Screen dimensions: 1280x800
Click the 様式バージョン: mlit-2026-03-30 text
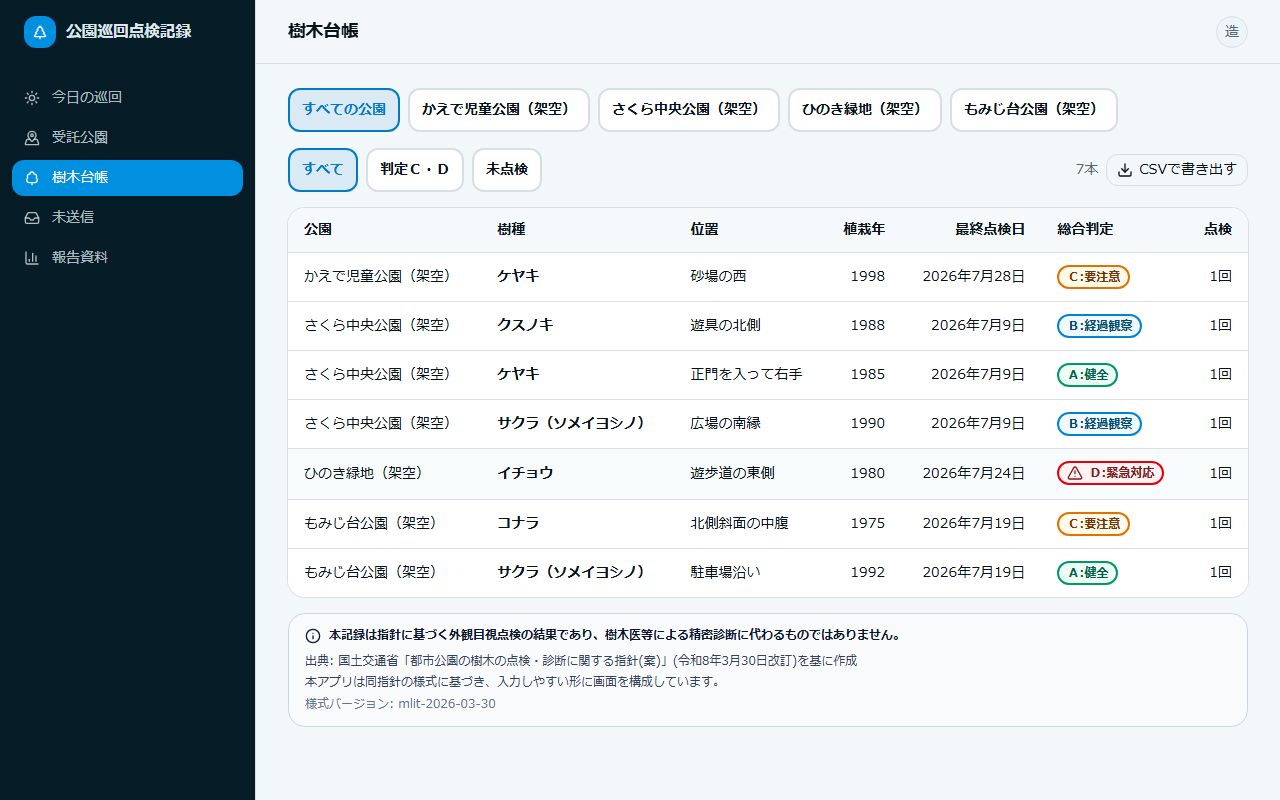click(400, 704)
